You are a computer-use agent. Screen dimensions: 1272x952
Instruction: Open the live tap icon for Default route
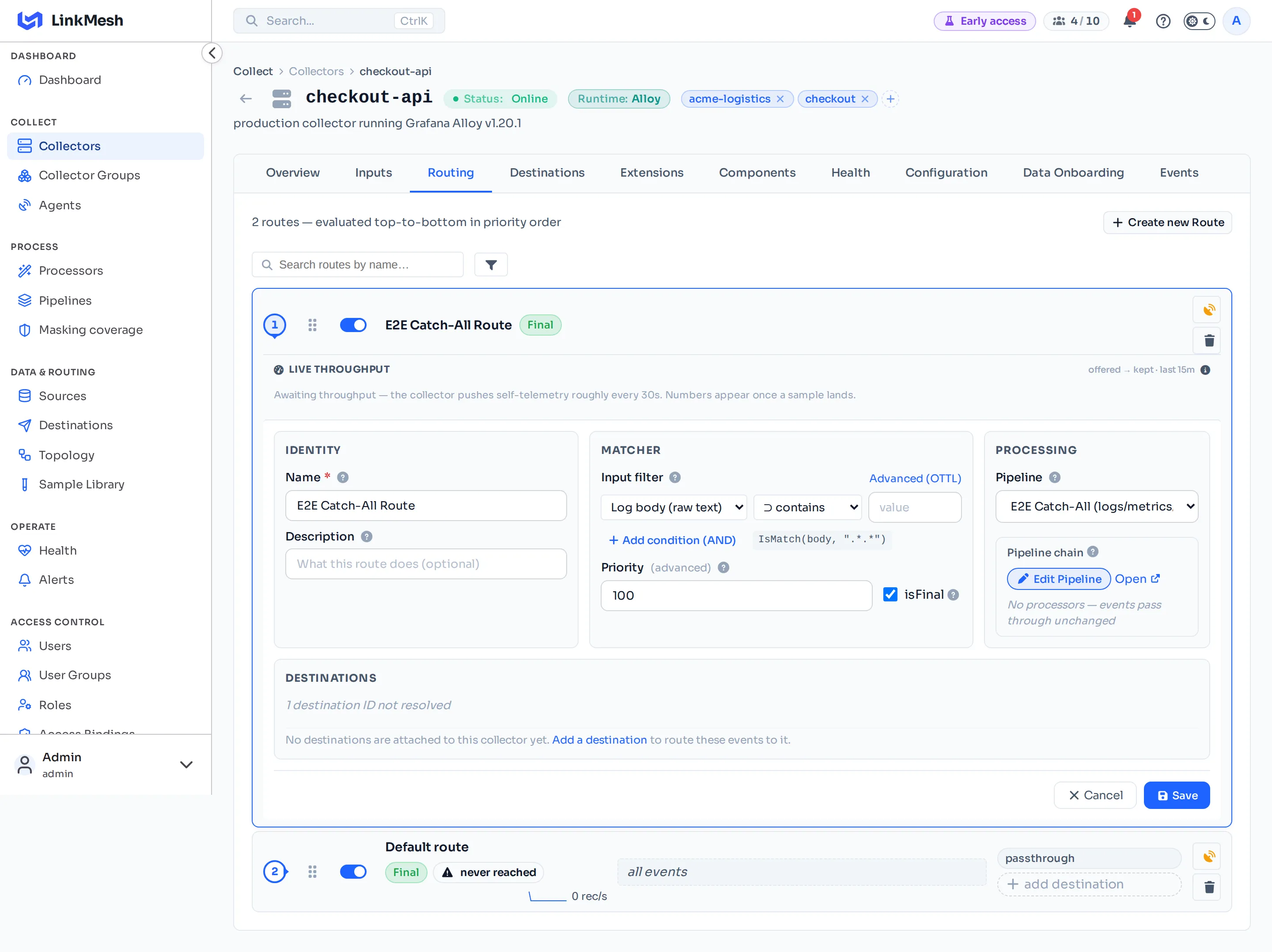[x=1209, y=857]
